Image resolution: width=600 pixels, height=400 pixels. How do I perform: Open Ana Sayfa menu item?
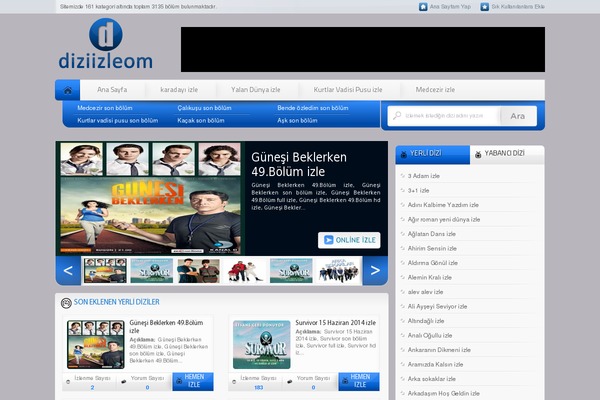tap(112, 90)
